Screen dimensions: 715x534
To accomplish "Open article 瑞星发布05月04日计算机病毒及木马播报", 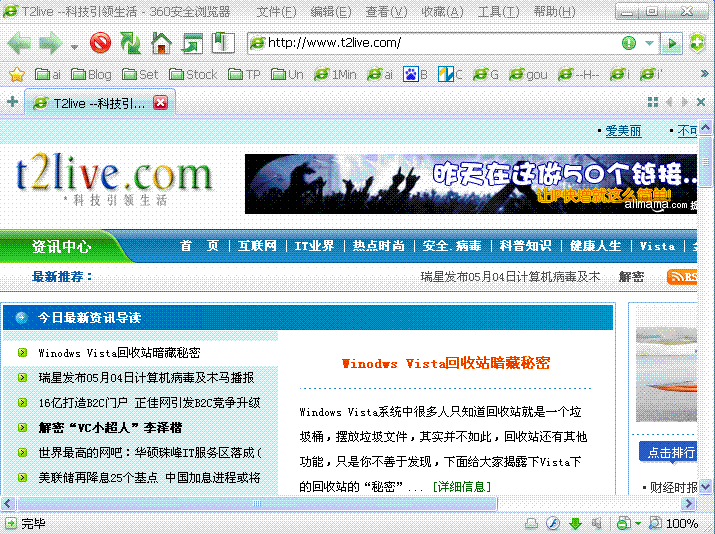I will (146, 378).
